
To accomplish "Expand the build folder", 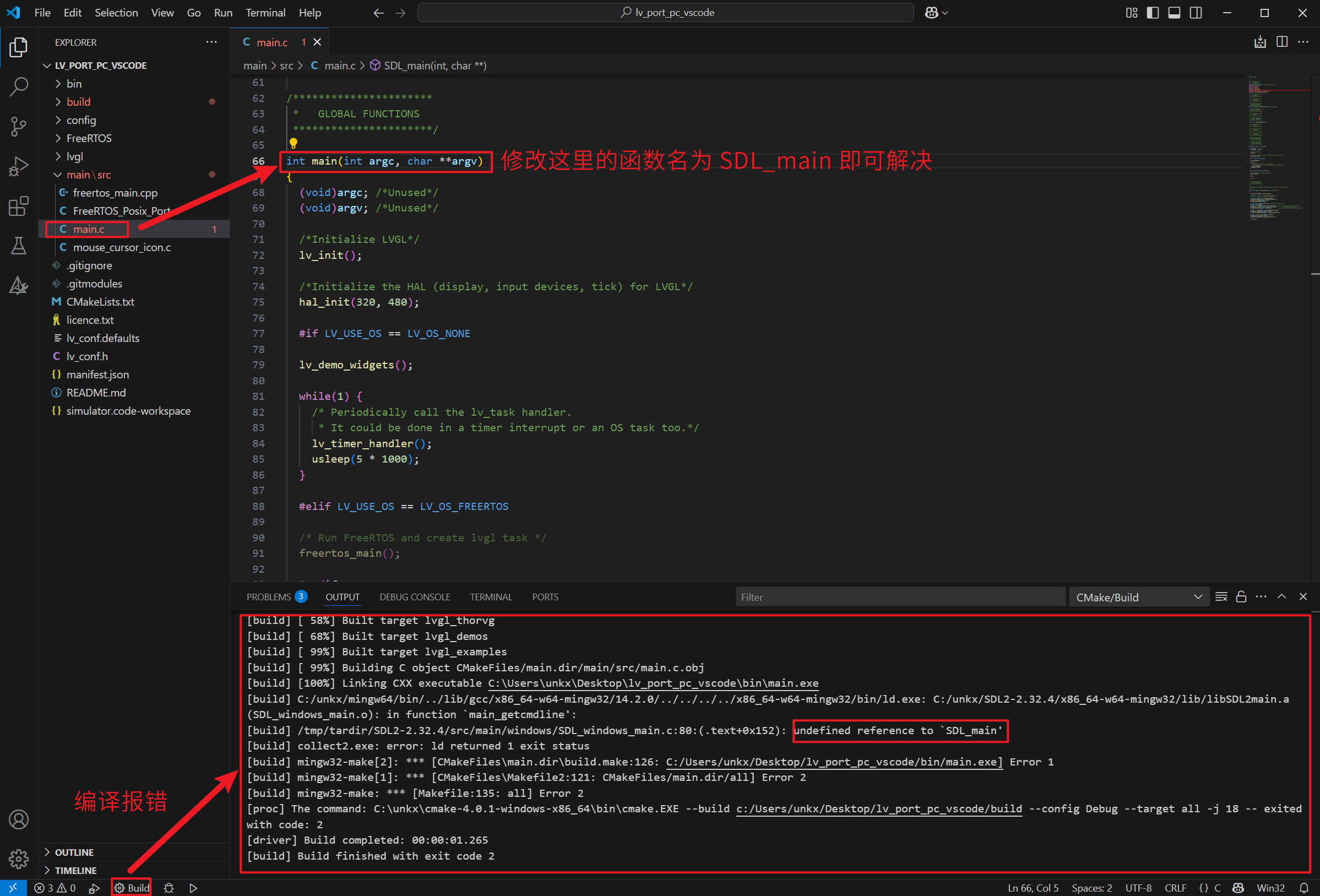I will pyautogui.click(x=133, y=102).
